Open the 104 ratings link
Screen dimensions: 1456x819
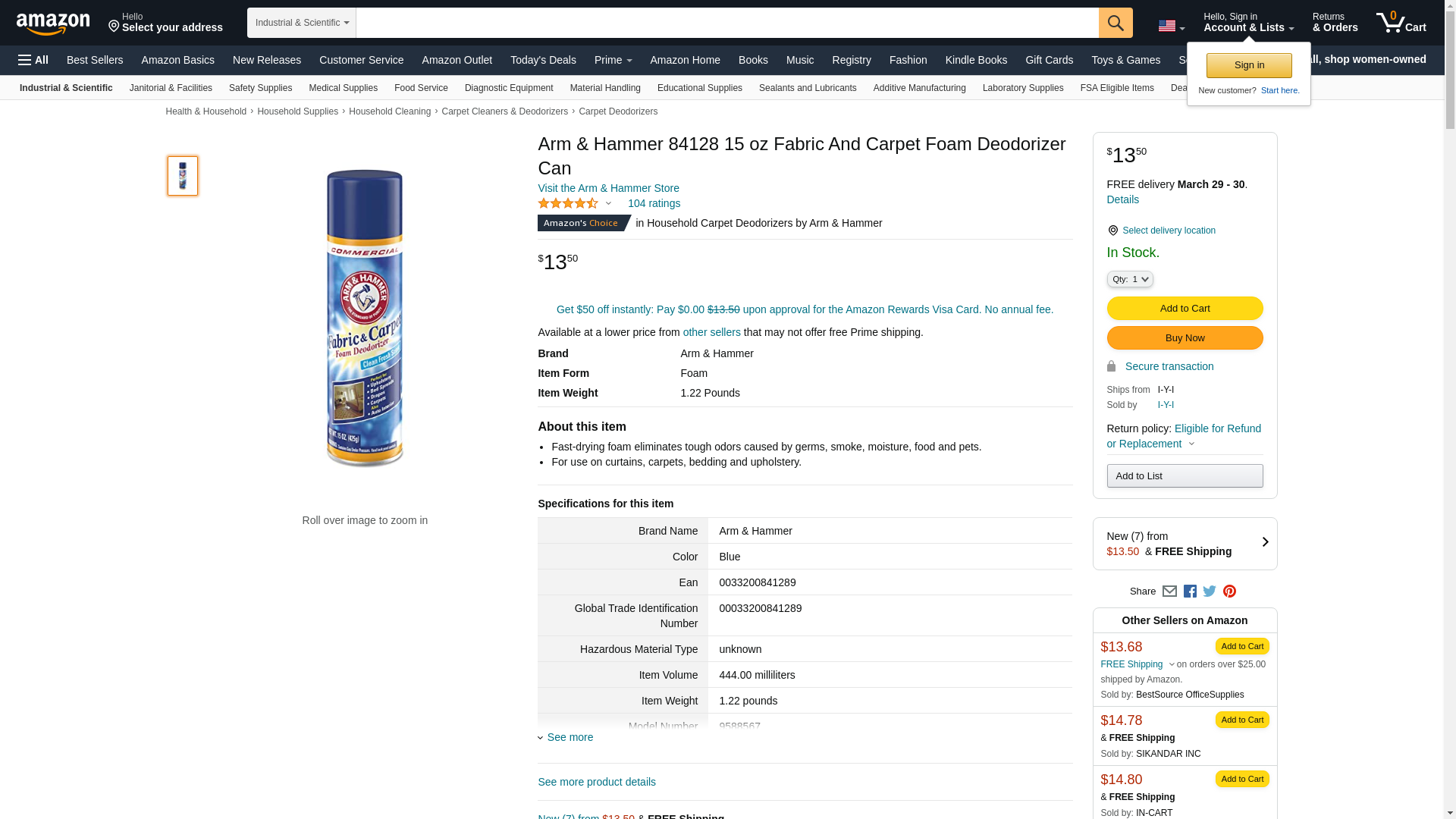(x=654, y=203)
